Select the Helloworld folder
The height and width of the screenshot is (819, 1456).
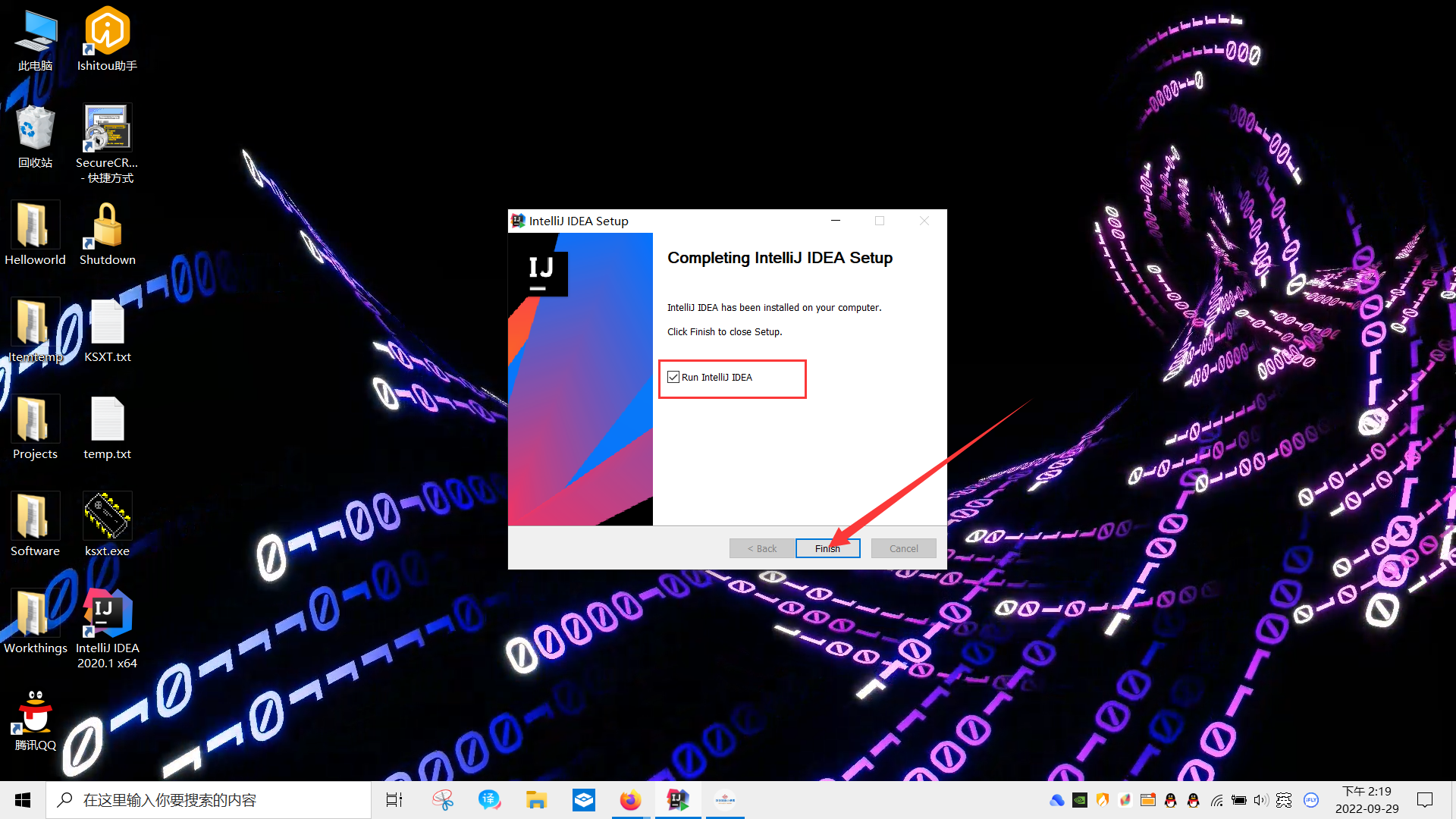(x=35, y=226)
